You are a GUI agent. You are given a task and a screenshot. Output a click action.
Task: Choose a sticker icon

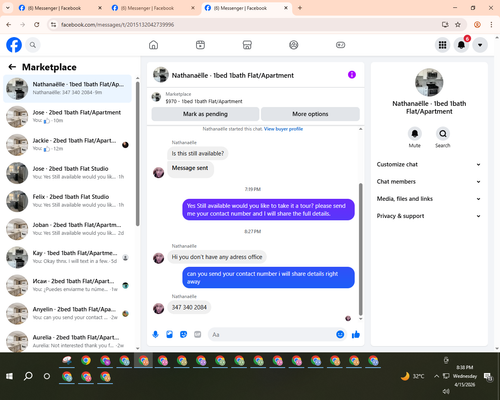183,334
